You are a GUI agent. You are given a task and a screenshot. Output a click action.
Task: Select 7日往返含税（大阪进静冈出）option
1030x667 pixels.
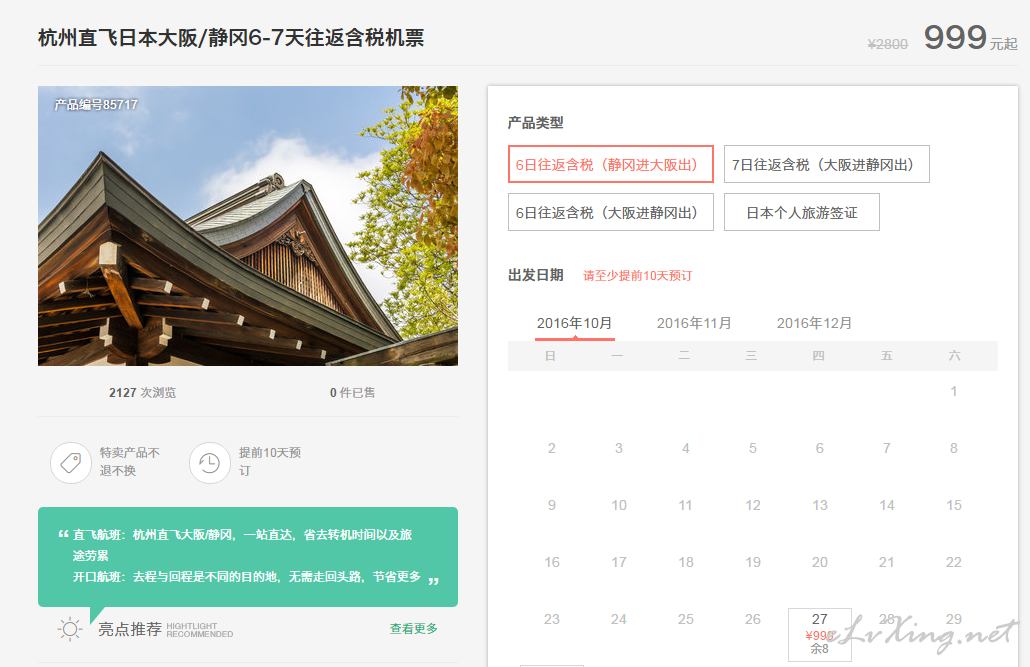pos(826,164)
